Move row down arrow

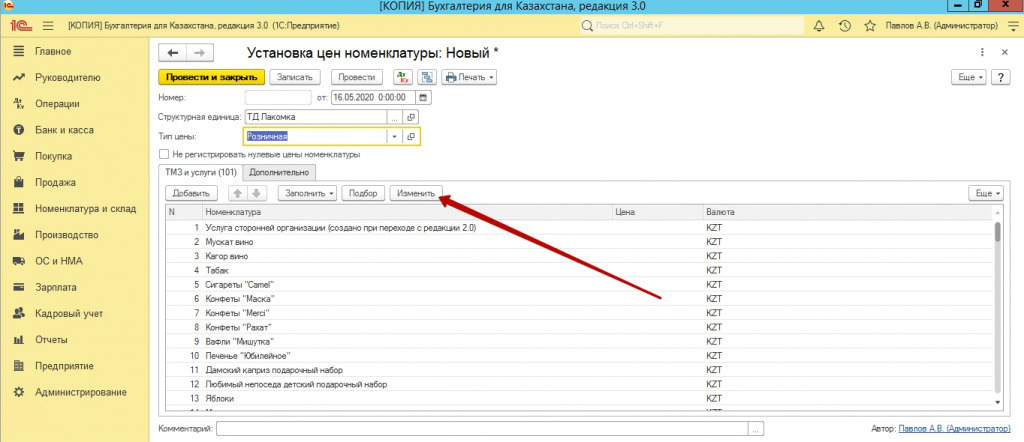[256, 193]
